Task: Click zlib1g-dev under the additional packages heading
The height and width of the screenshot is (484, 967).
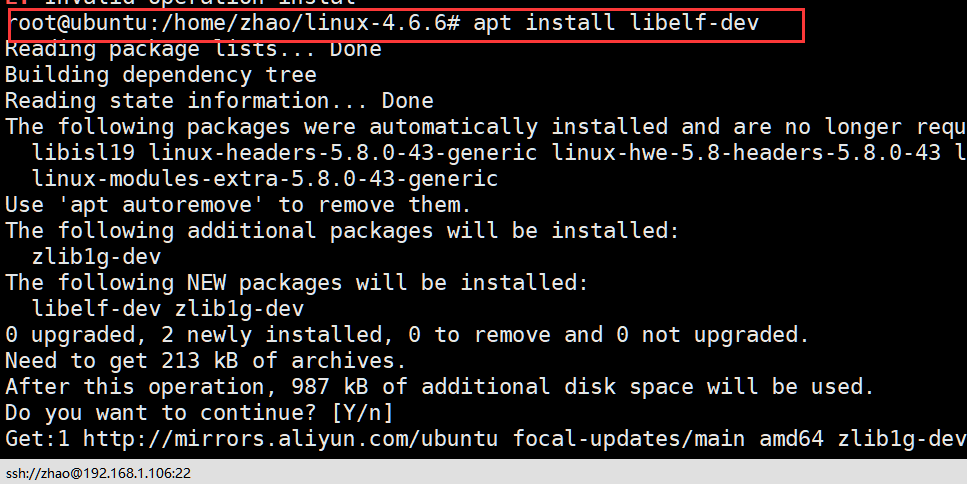Action: 96,256
